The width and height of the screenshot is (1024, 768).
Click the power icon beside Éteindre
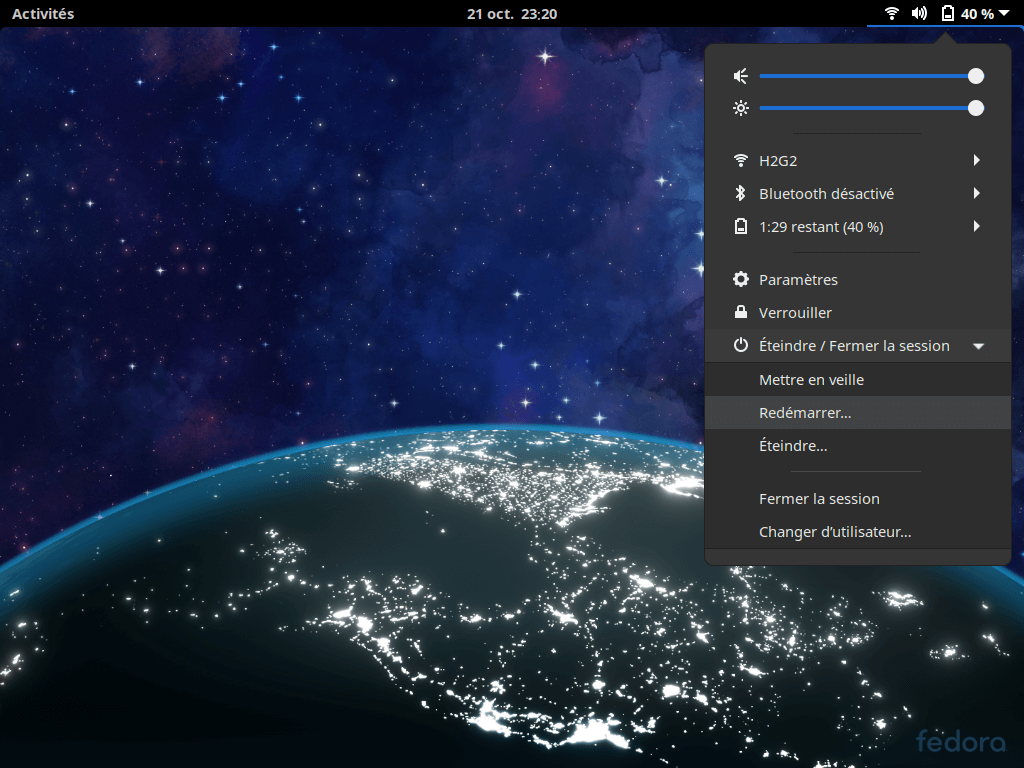tap(741, 345)
